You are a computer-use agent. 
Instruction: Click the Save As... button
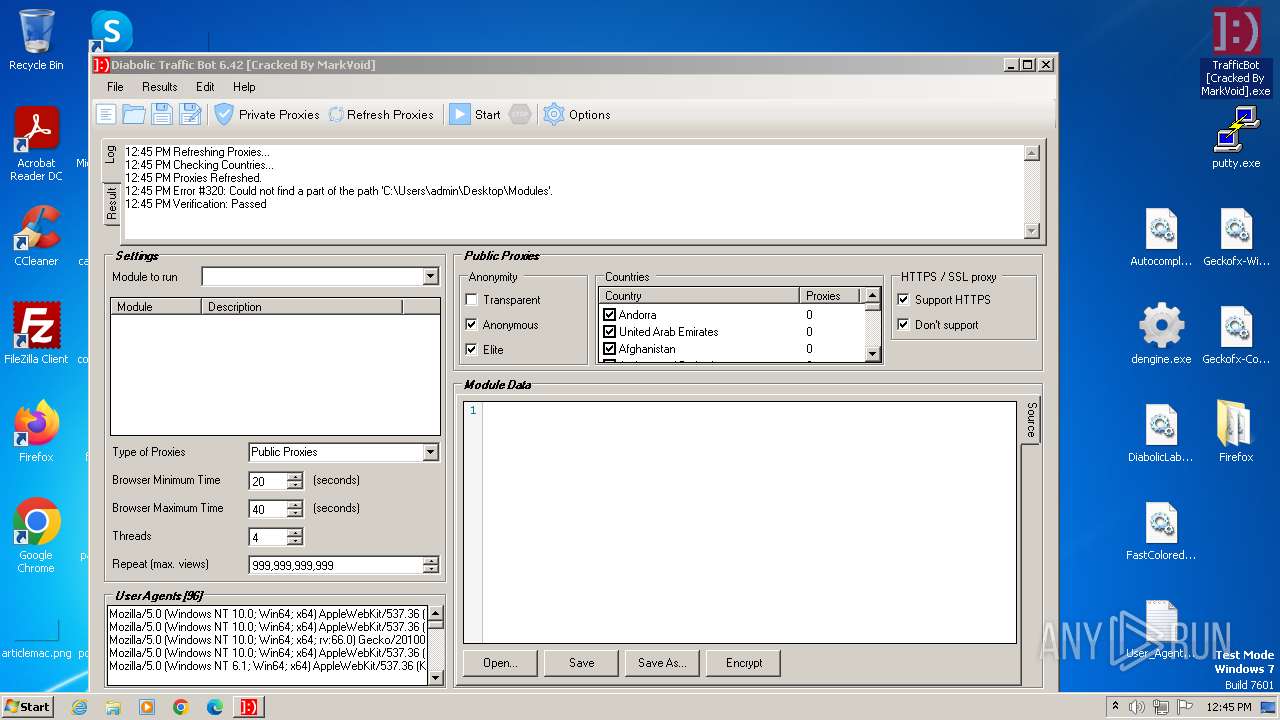(x=662, y=662)
